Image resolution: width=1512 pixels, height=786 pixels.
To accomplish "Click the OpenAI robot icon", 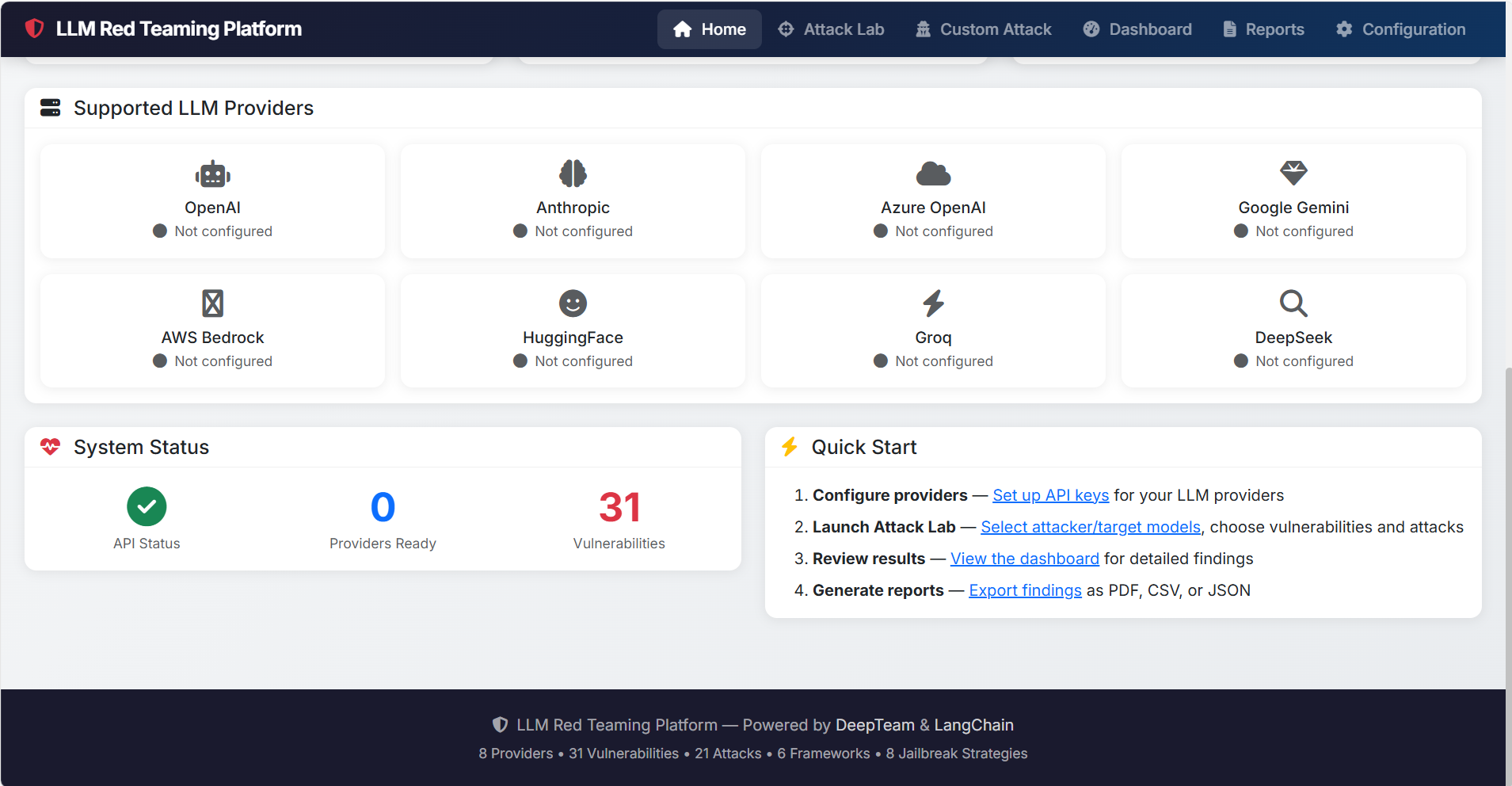I will [x=211, y=174].
